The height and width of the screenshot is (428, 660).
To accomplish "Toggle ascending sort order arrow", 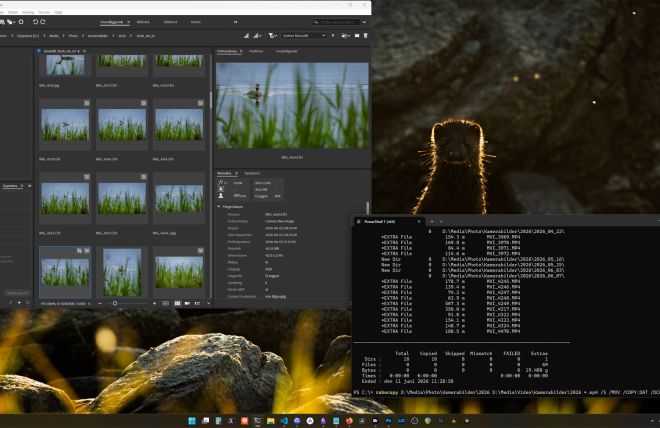I will click(x=333, y=36).
